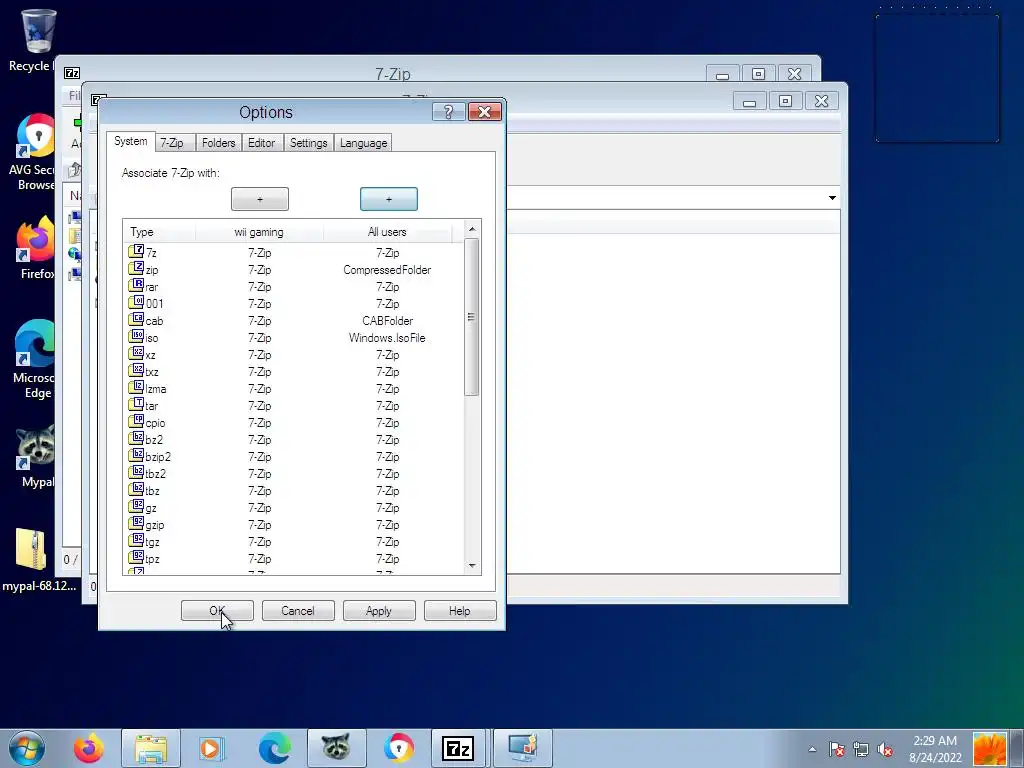Click CompressedFolder in zip row

click(387, 270)
